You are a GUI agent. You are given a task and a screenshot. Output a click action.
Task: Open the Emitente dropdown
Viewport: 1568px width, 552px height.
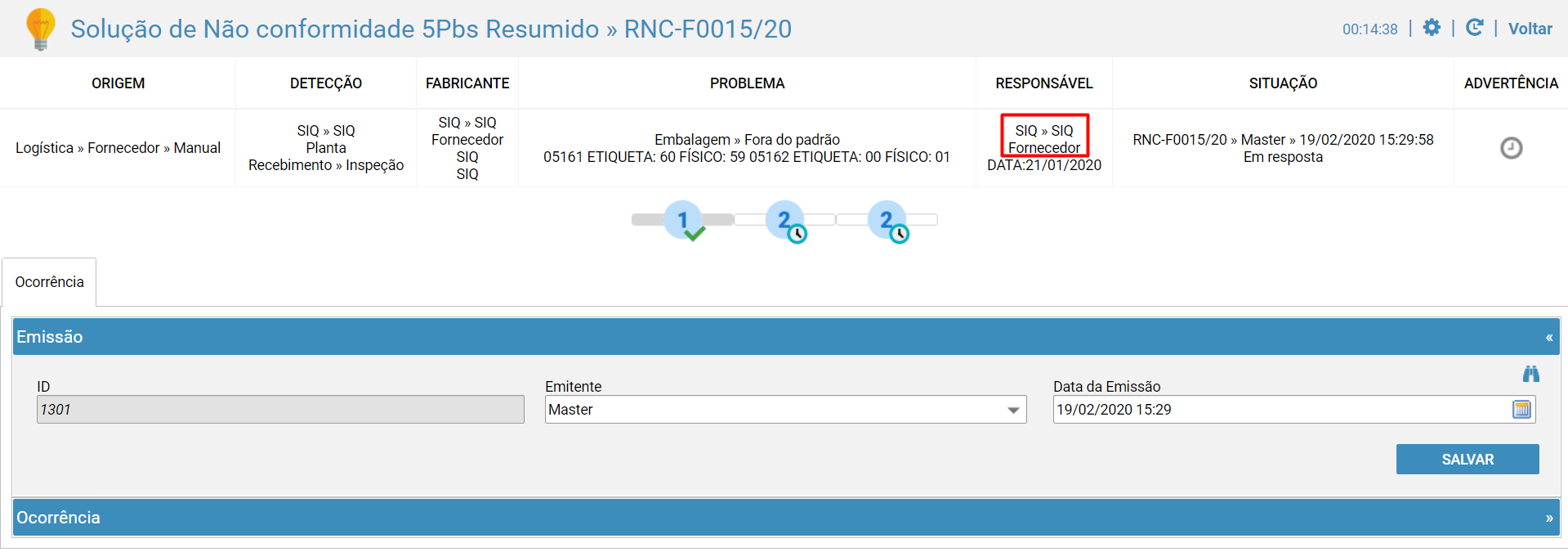pos(785,410)
